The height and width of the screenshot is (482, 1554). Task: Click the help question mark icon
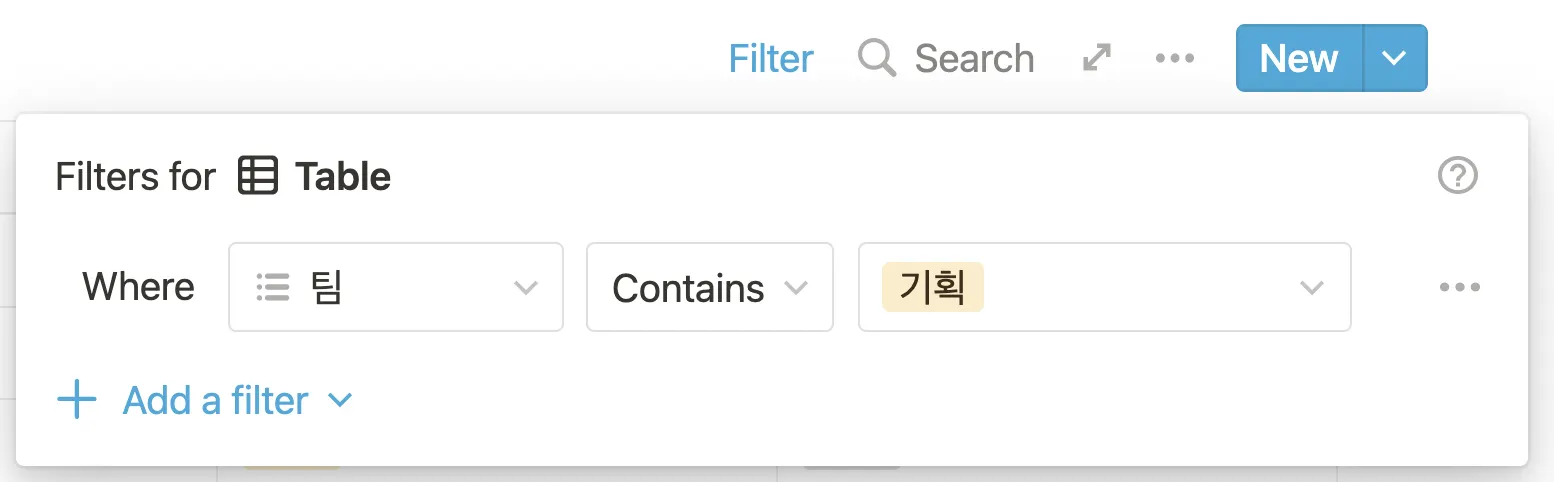[1457, 176]
